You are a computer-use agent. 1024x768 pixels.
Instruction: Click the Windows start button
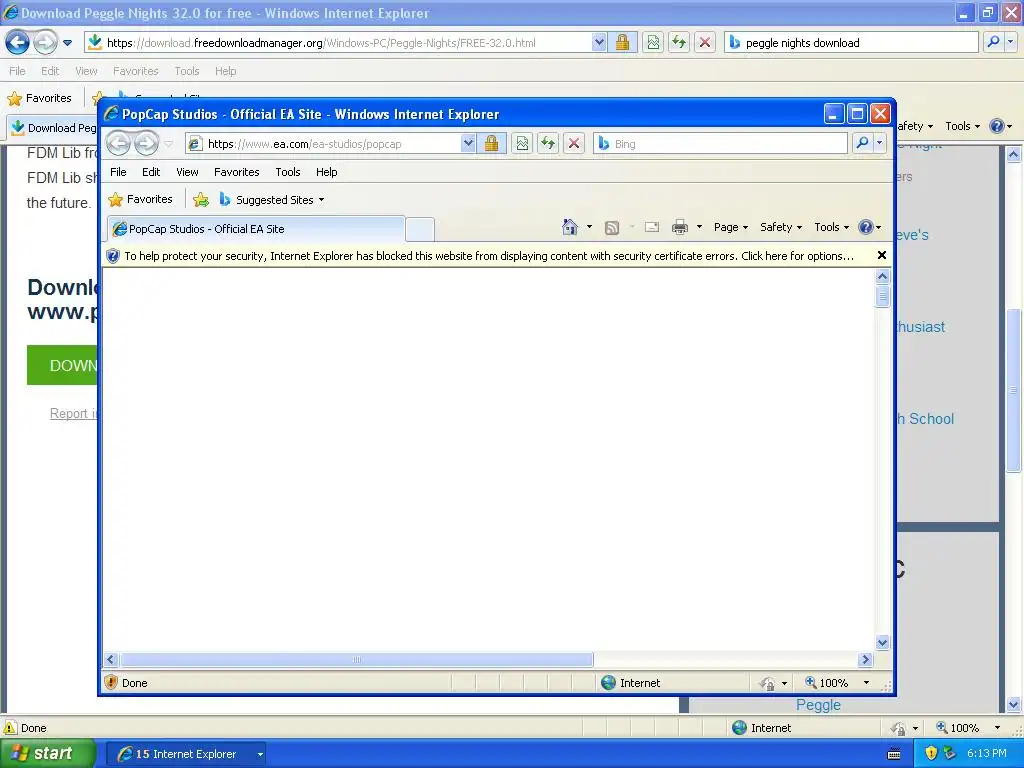pos(48,754)
